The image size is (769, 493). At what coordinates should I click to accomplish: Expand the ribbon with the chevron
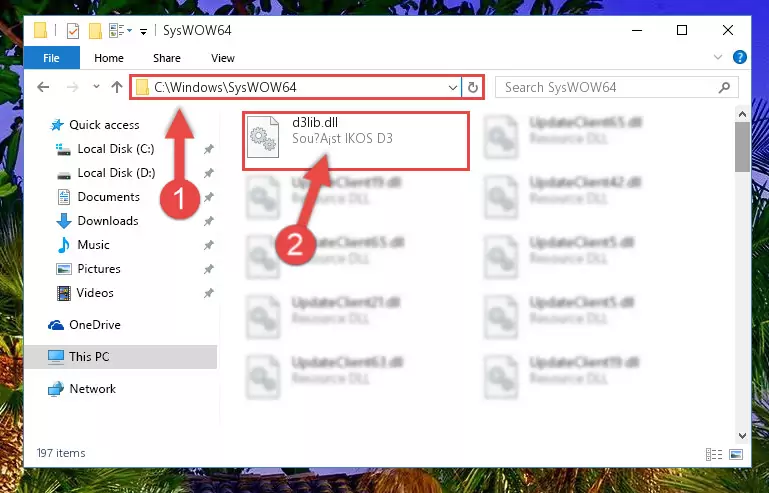718,57
